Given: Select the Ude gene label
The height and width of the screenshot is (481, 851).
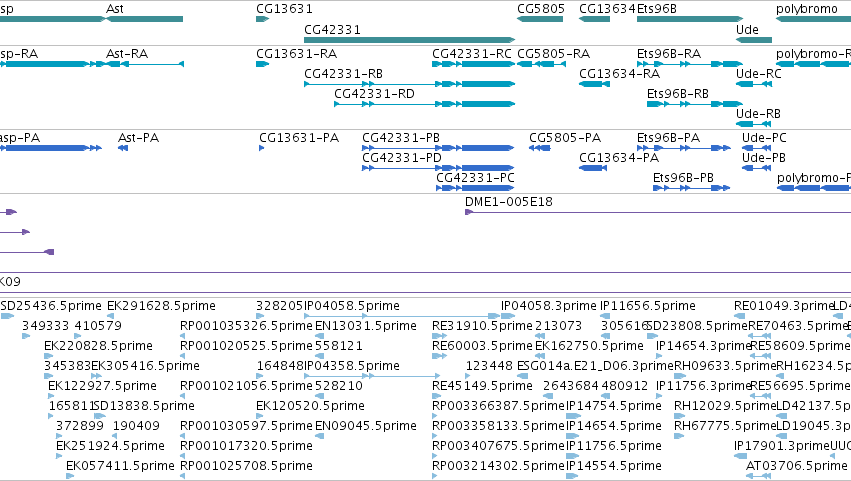Looking at the screenshot, I should pos(747,29).
